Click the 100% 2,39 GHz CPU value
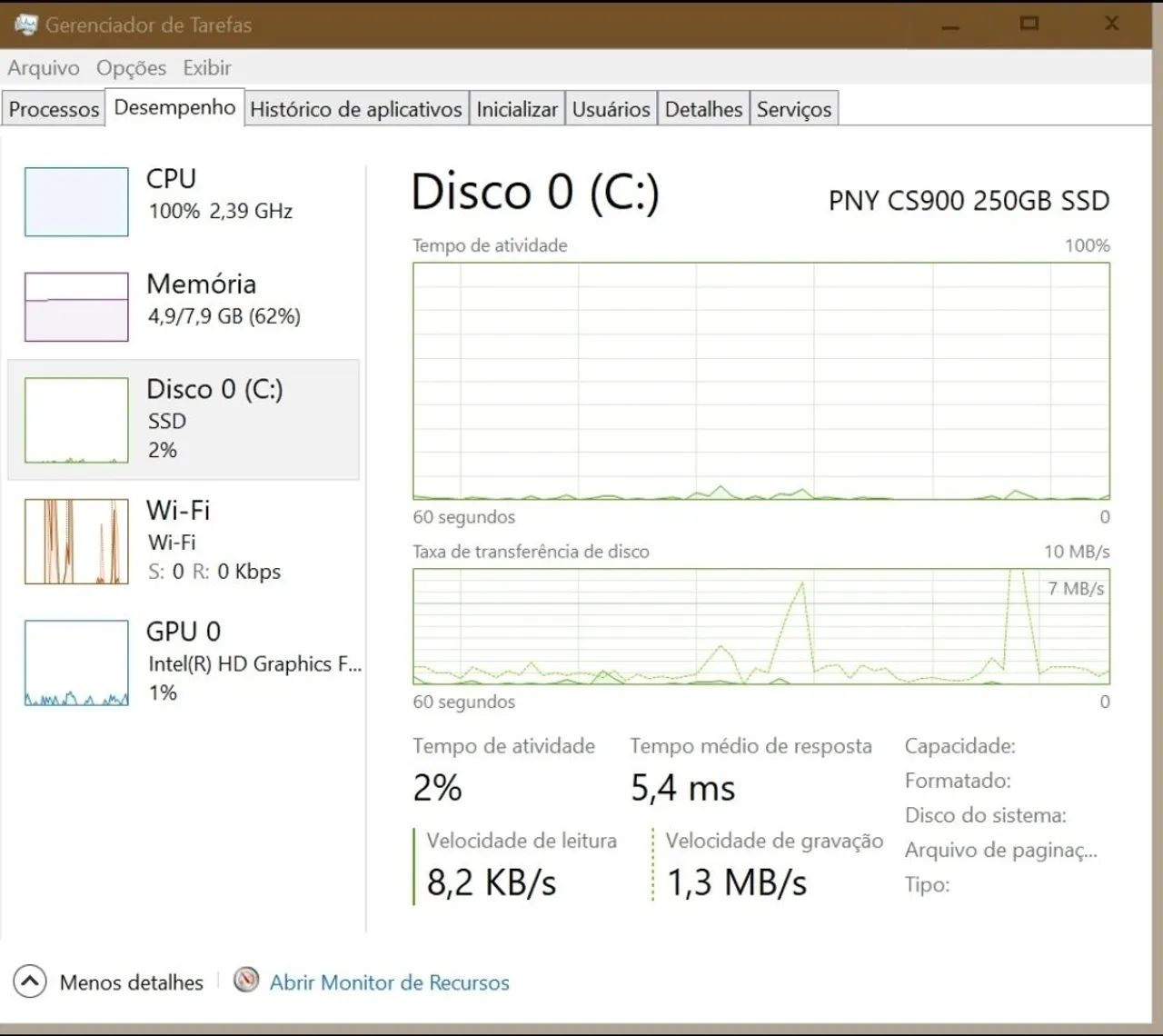Viewport: 1163px width, 1036px height. [221, 211]
